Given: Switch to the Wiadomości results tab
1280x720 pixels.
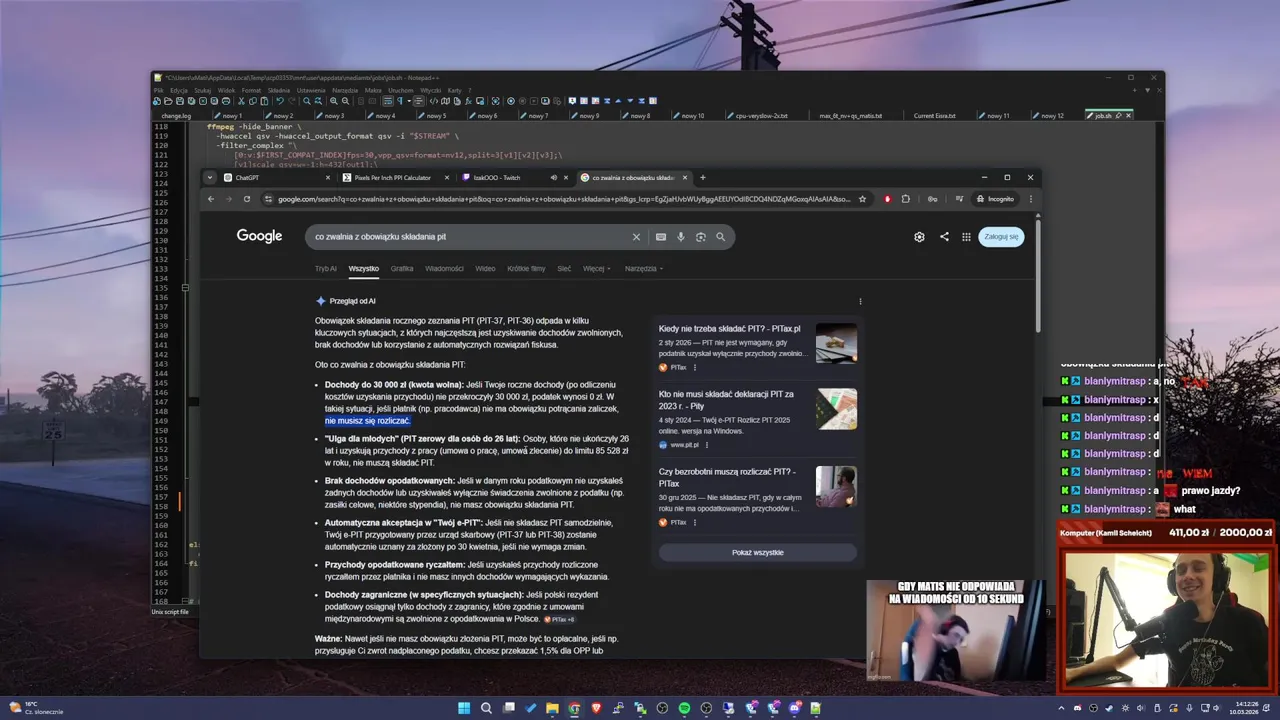Looking at the screenshot, I should pos(444,268).
